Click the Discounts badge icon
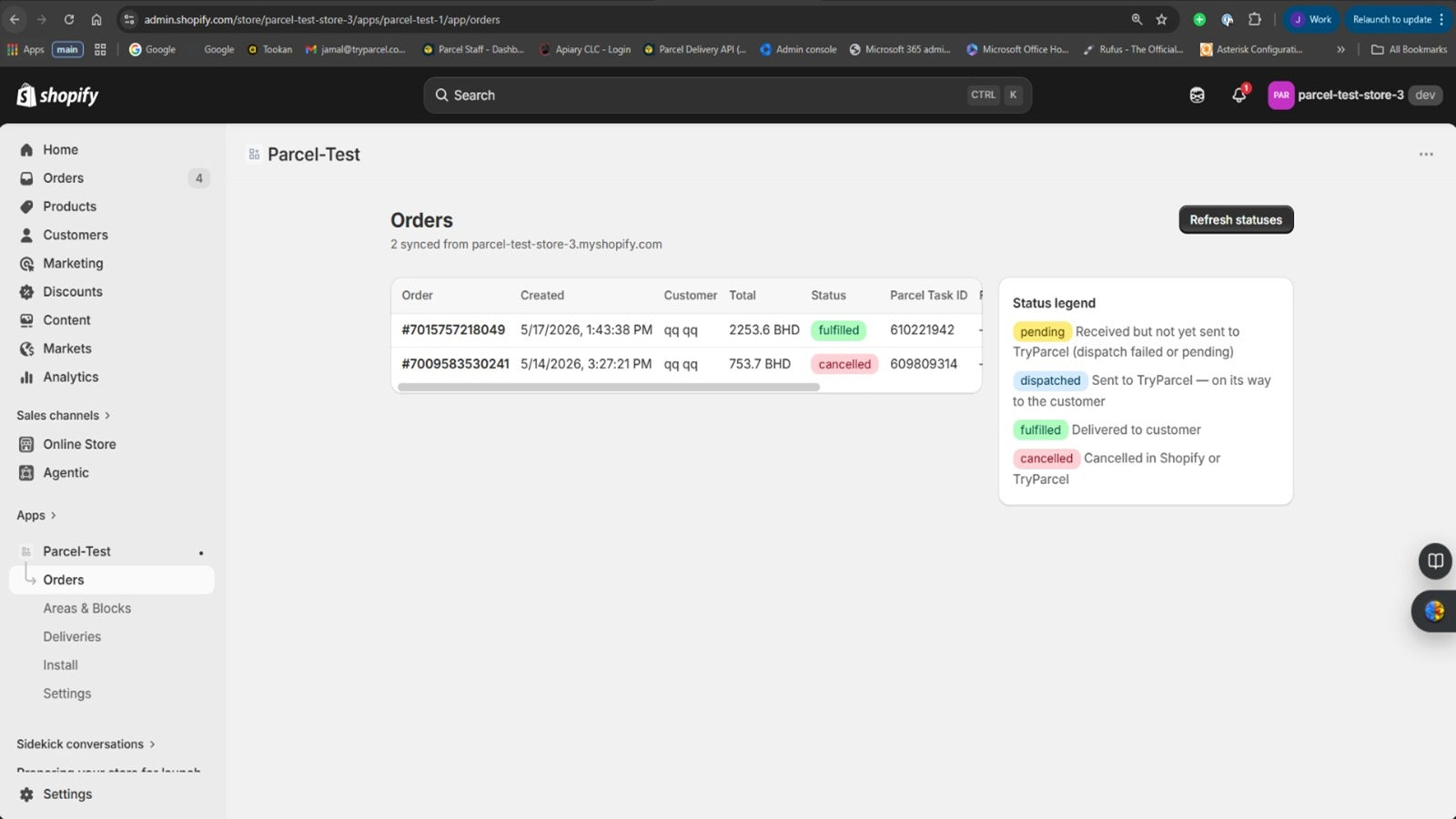Image resolution: width=1456 pixels, height=819 pixels. click(x=26, y=292)
